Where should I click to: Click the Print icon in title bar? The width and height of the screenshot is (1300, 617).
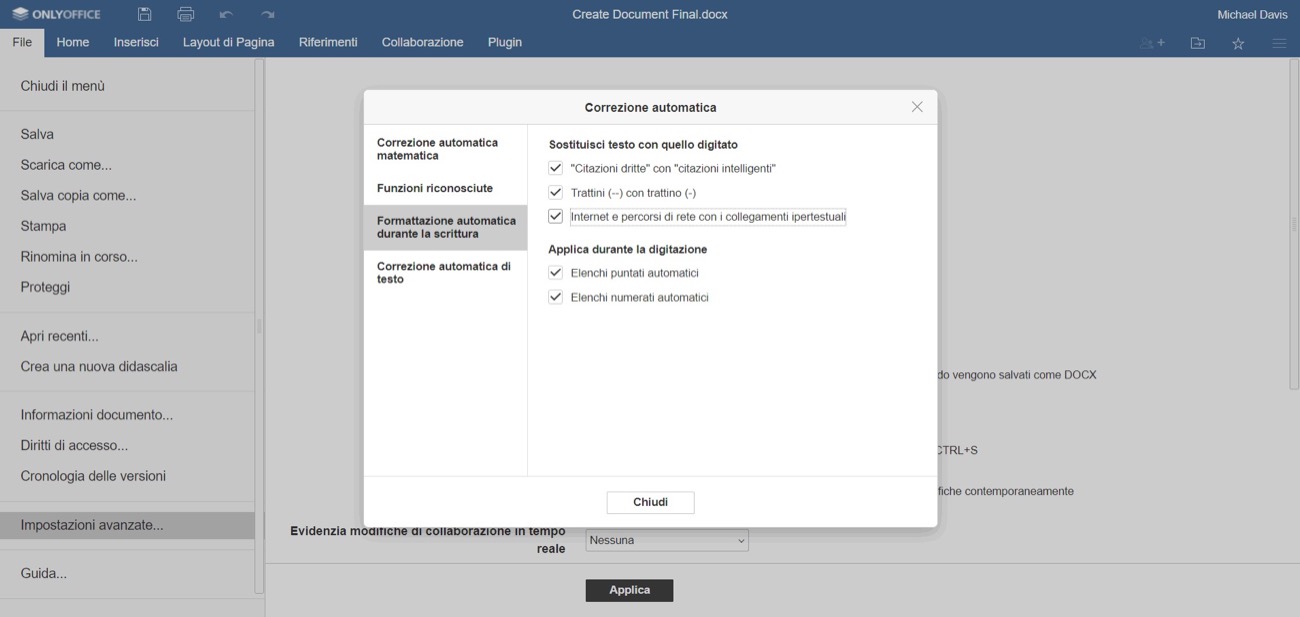click(185, 14)
